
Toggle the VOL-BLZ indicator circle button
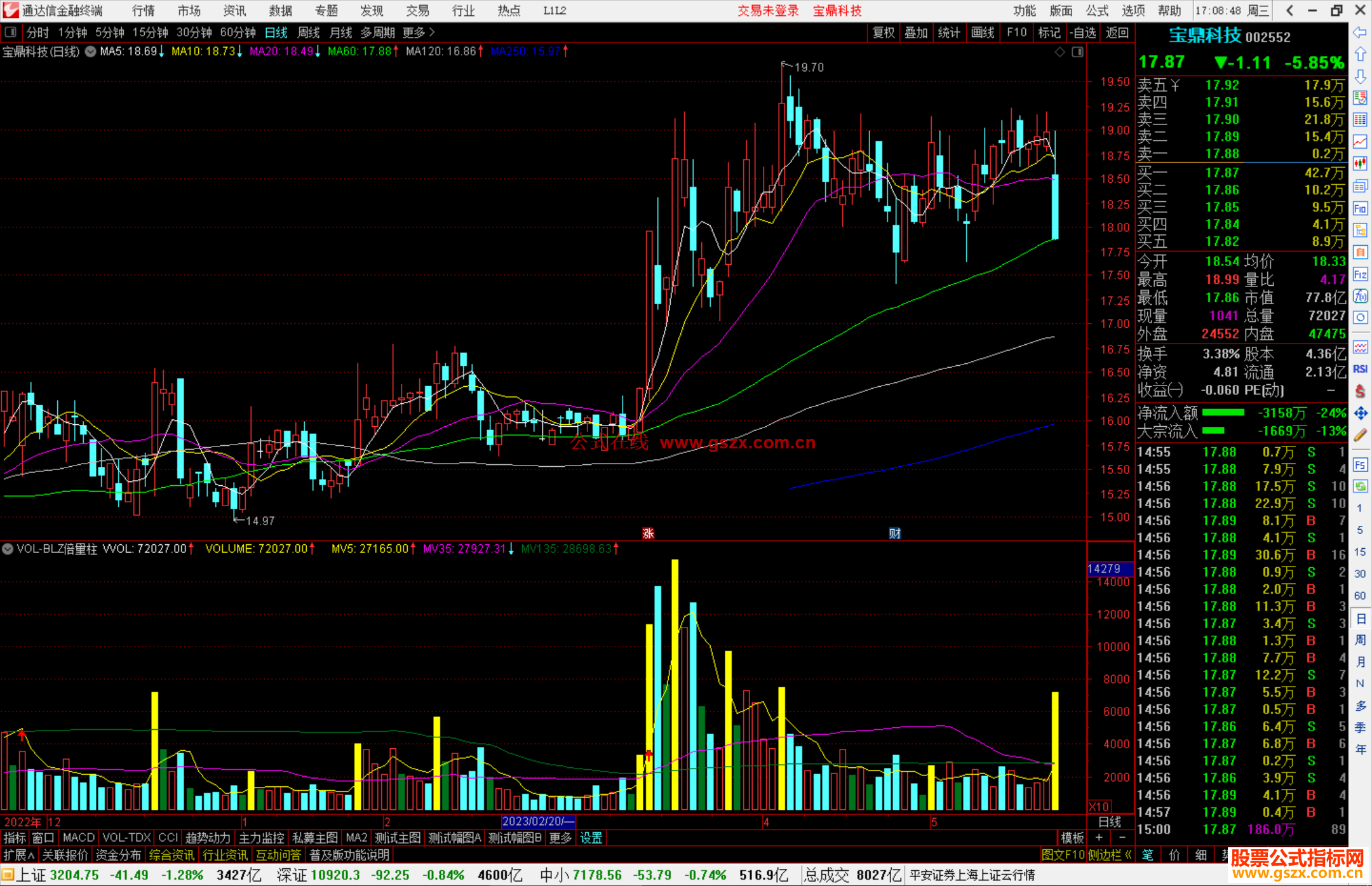[8, 549]
